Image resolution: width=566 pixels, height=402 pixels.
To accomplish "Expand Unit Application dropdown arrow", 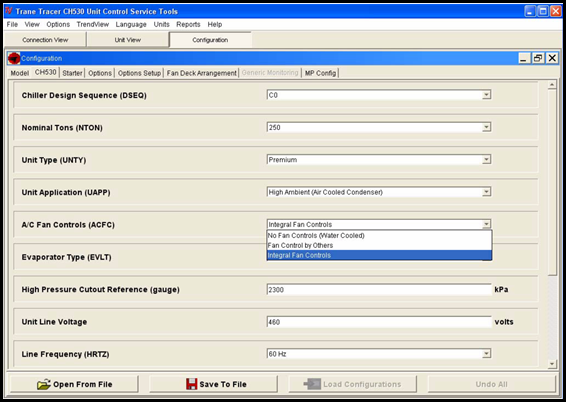I will click(487, 192).
